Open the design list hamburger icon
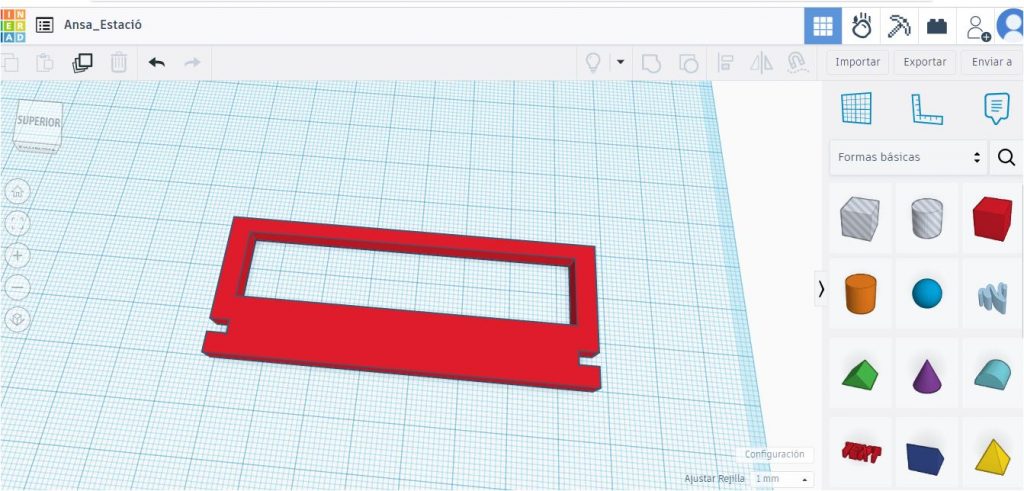The width and height of the screenshot is (1024, 491). (44, 25)
